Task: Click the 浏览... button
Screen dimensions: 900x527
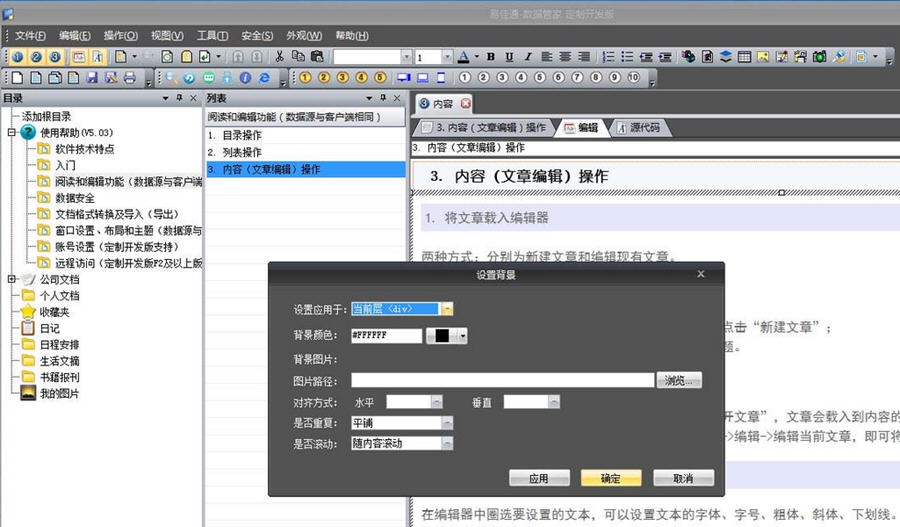Action: pyautogui.click(x=679, y=380)
